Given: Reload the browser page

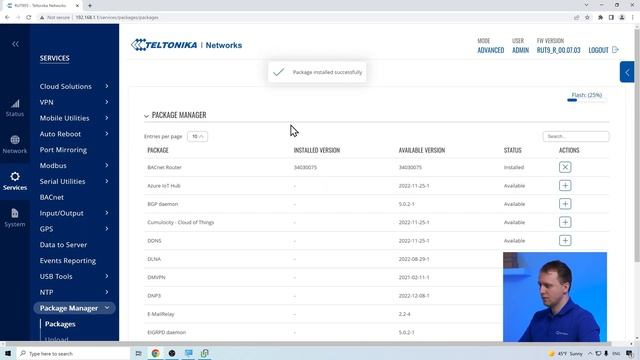Looking at the screenshot, I should pyautogui.click(x=29, y=17).
